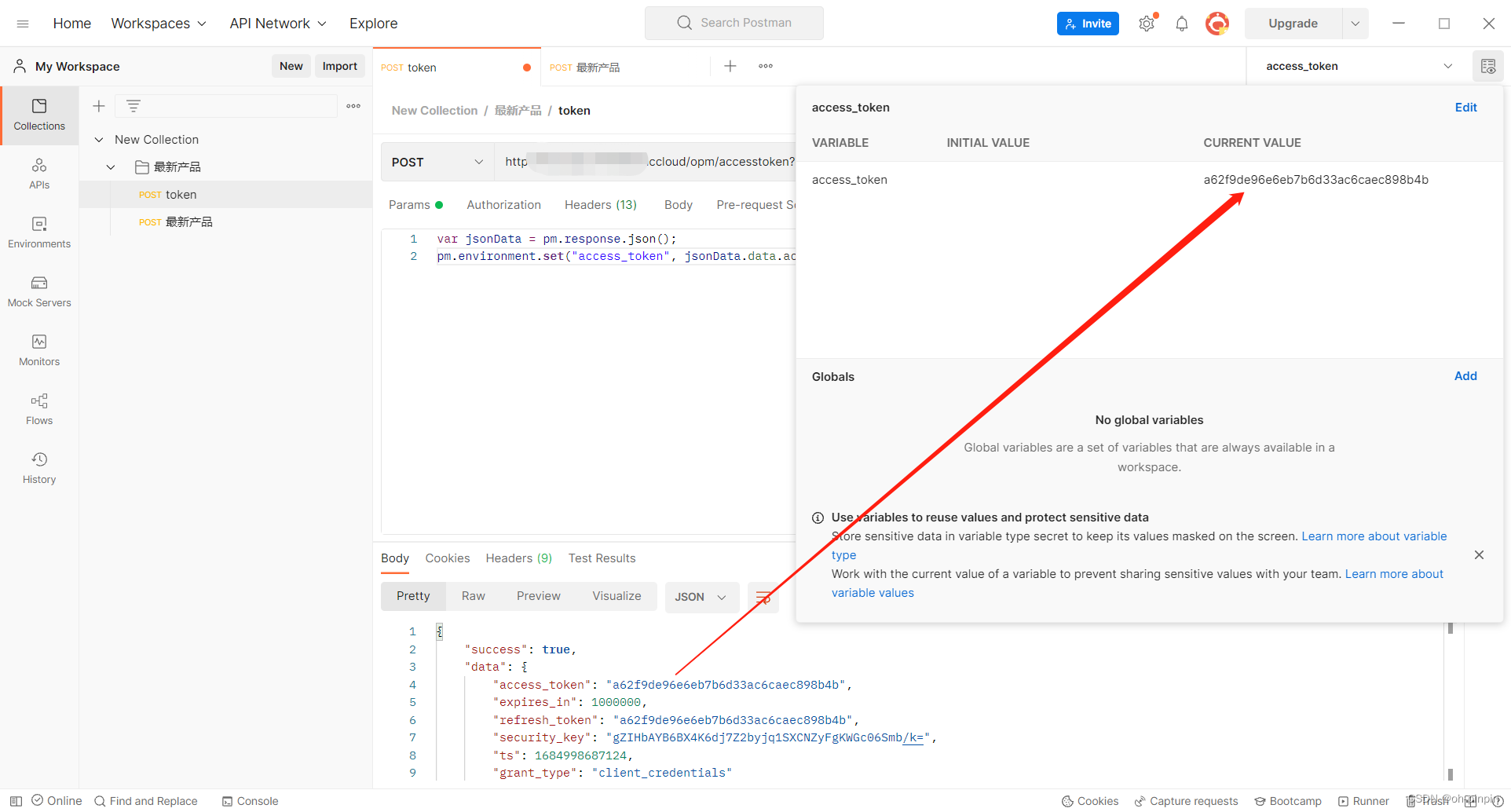Open APIs in the sidebar
1511x812 pixels.
39,174
